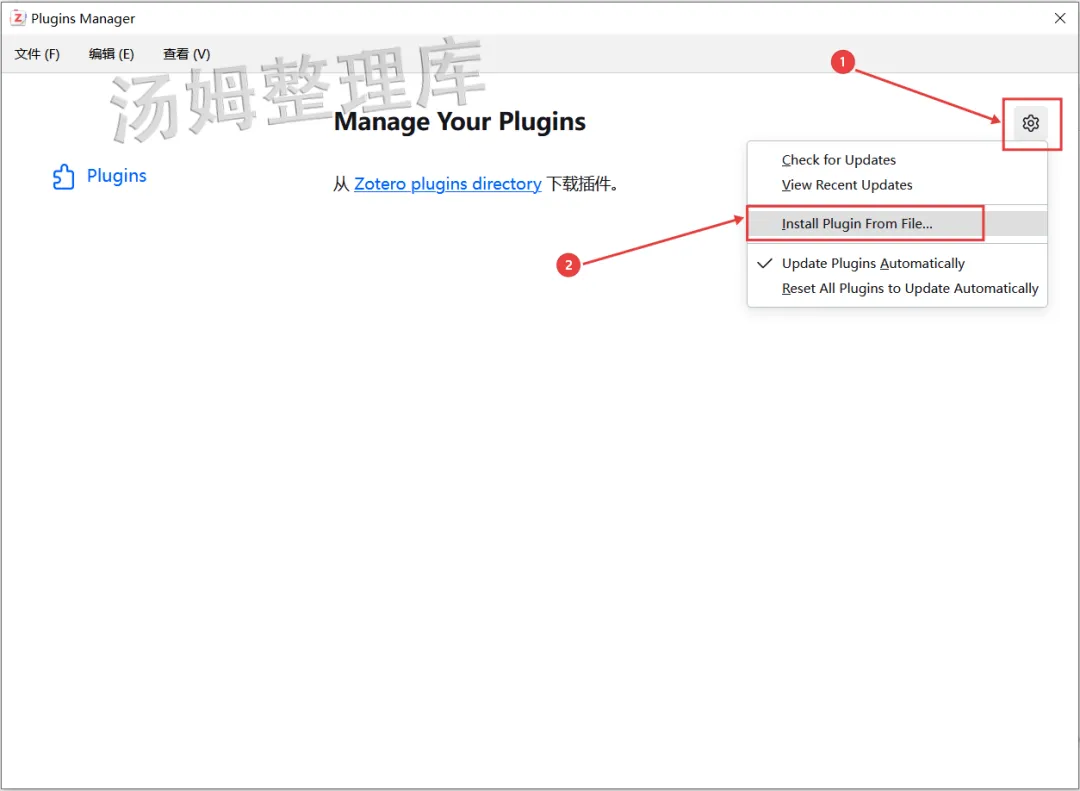Close the Plugins Manager window
Image resolution: width=1080 pixels, height=791 pixels.
[1060, 19]
